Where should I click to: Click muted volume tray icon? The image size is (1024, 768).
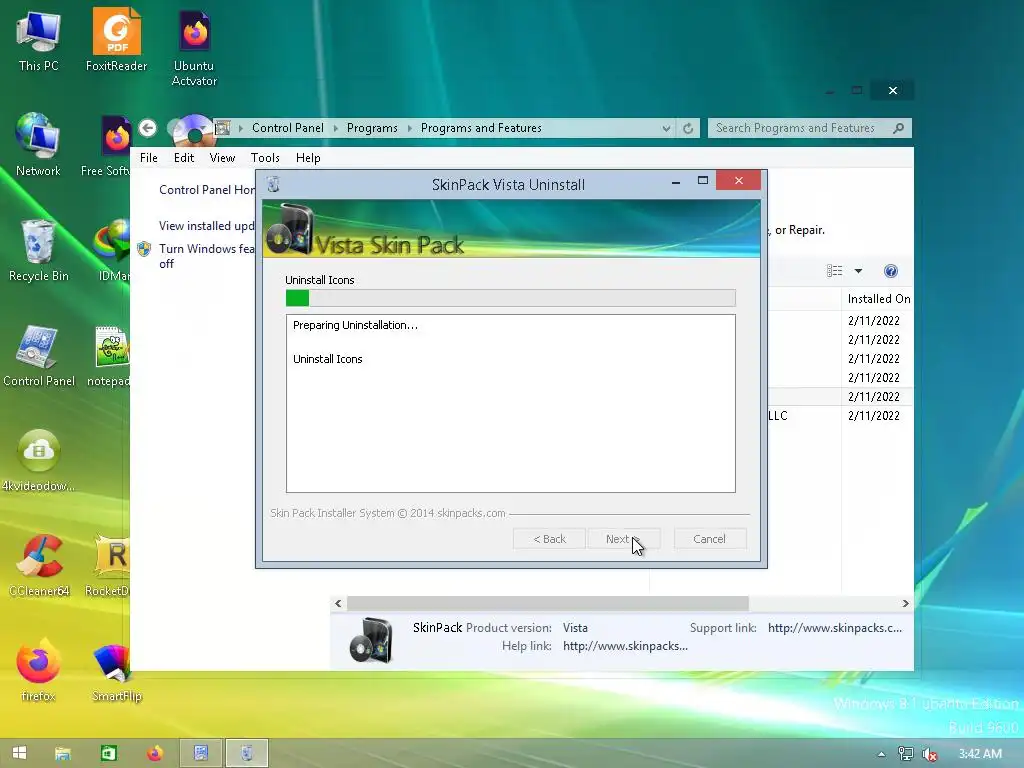pyautogui.click(x=929, y=754)
